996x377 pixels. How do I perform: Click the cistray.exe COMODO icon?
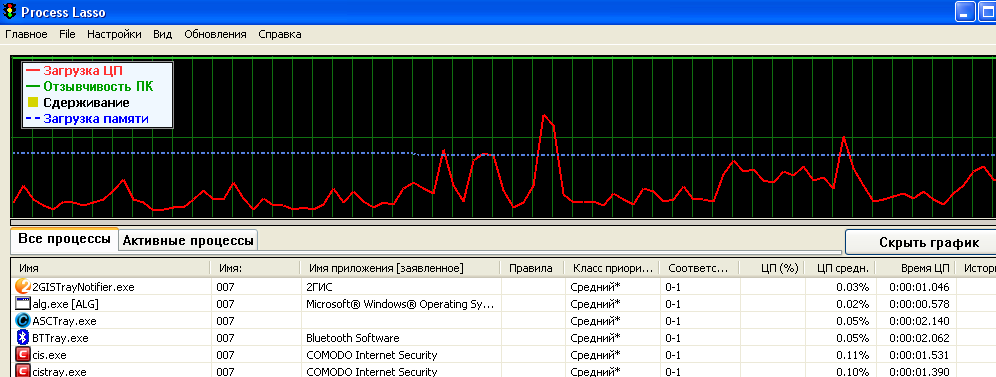tap(22, 371)
